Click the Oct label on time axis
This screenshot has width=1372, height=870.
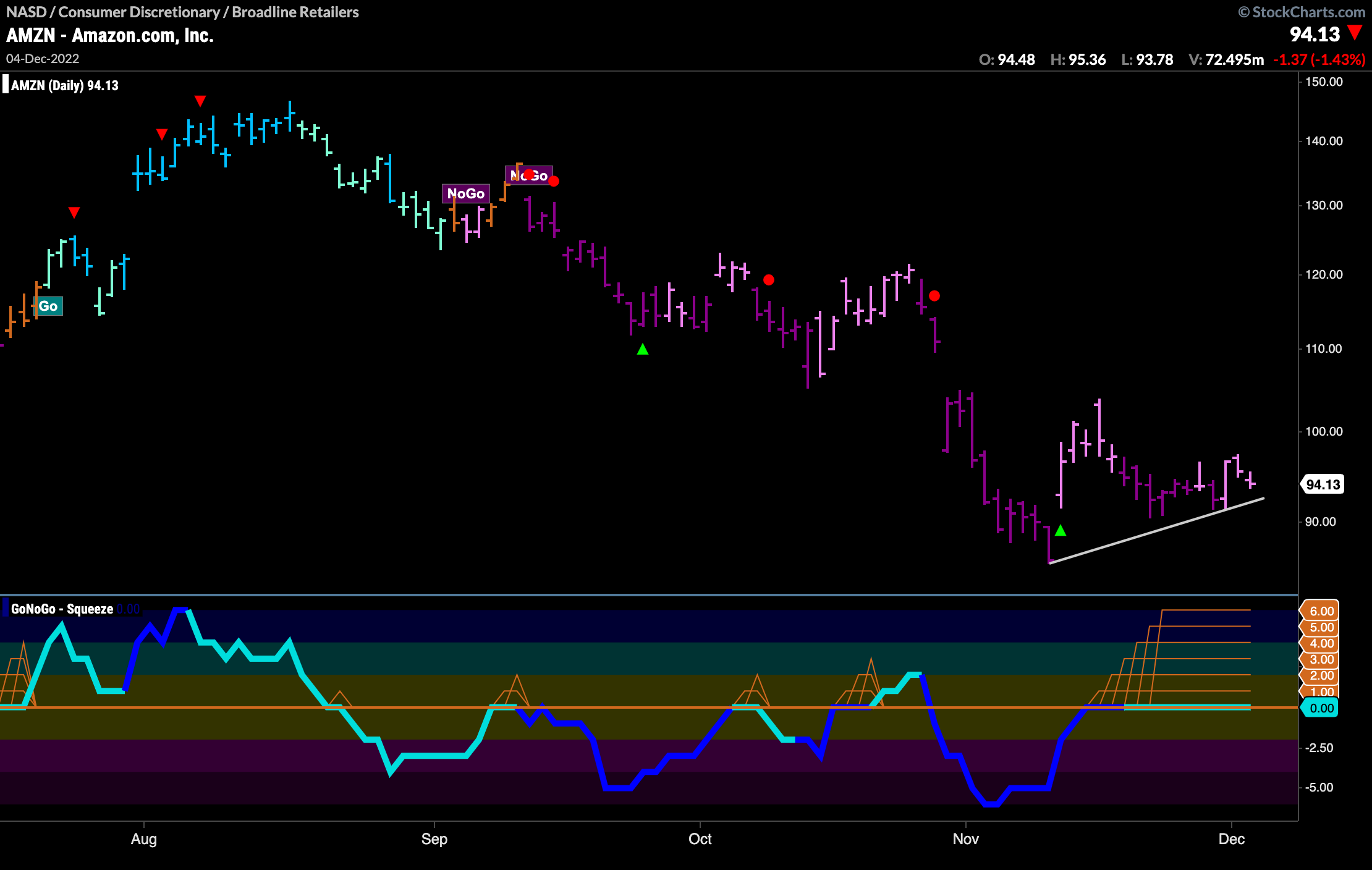click(x=700, y=839)
